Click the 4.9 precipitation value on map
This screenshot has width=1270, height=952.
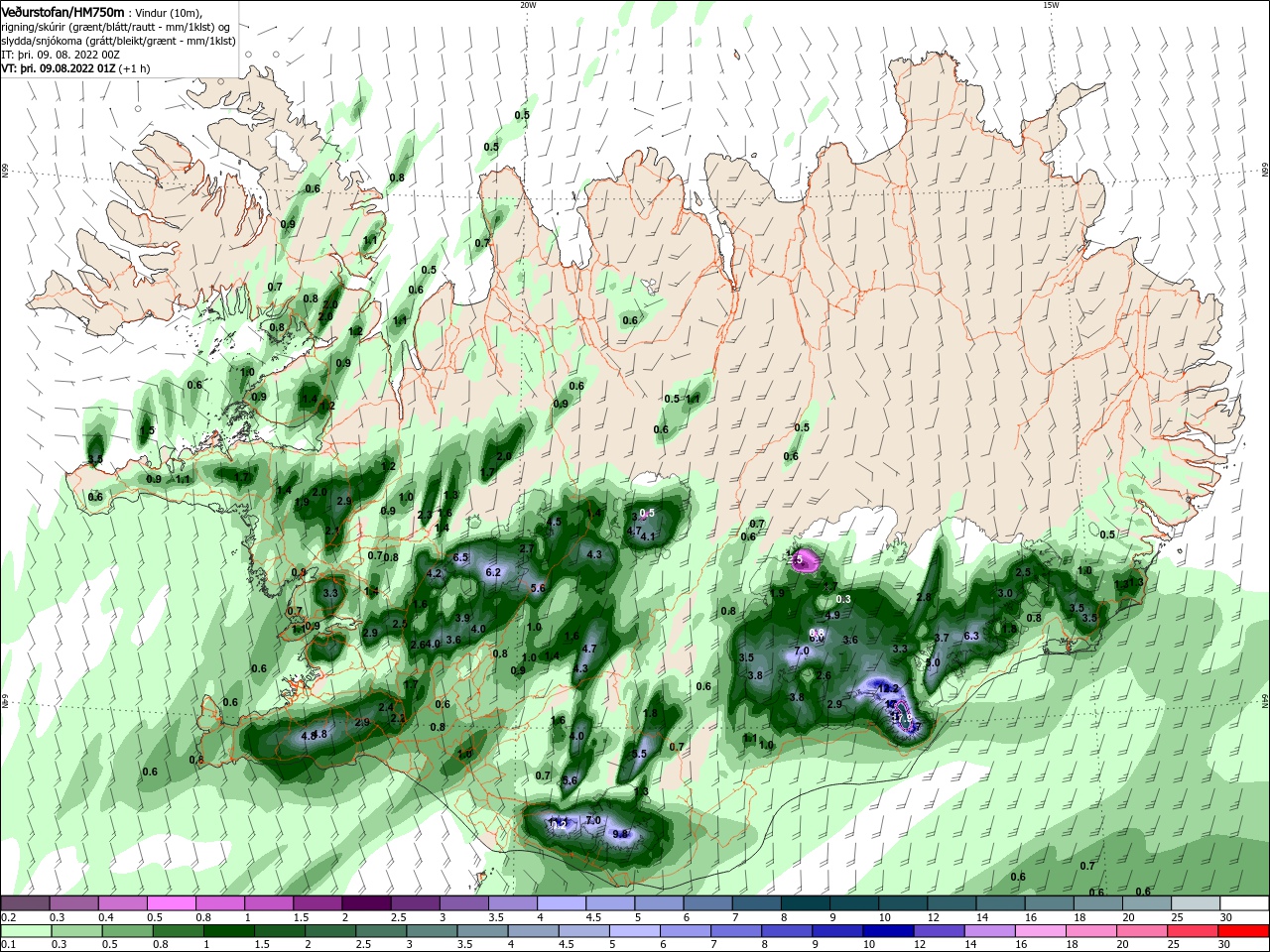click(x=833, y=616)
